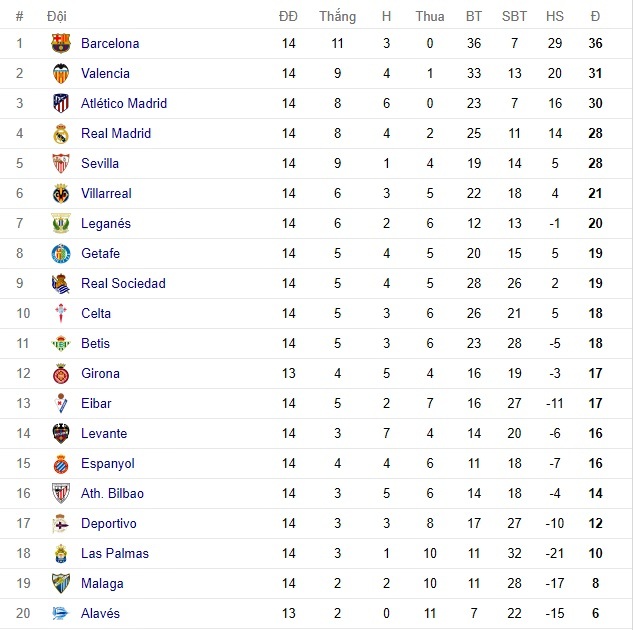Click the Malaga club crest icon
Image resolution: width=634 pixels, height=630 pixels.
61,584
